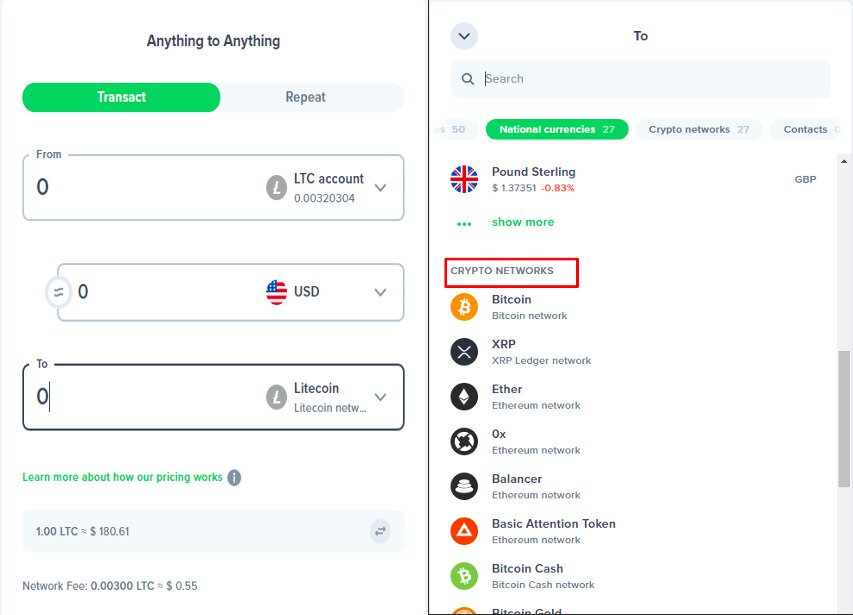
Task: Open the USD currency dropdown
Action: tap(380, 292)
